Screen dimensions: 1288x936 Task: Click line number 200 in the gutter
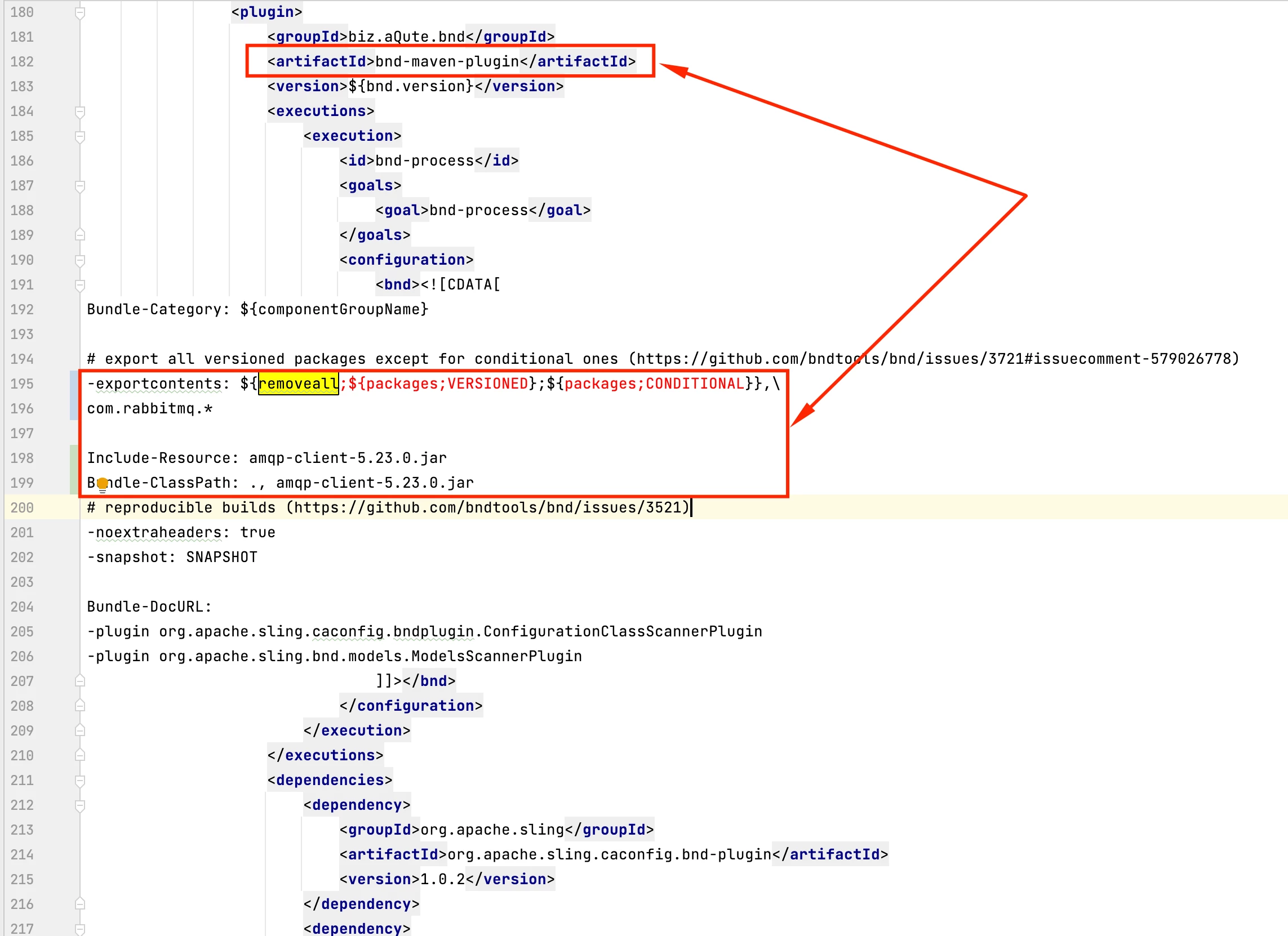(x=22, y=507)
